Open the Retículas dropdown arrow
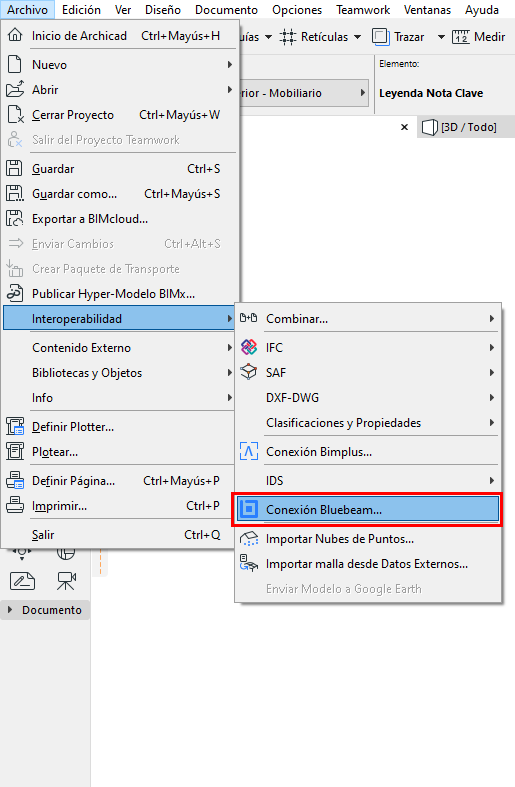 (357, 37)
